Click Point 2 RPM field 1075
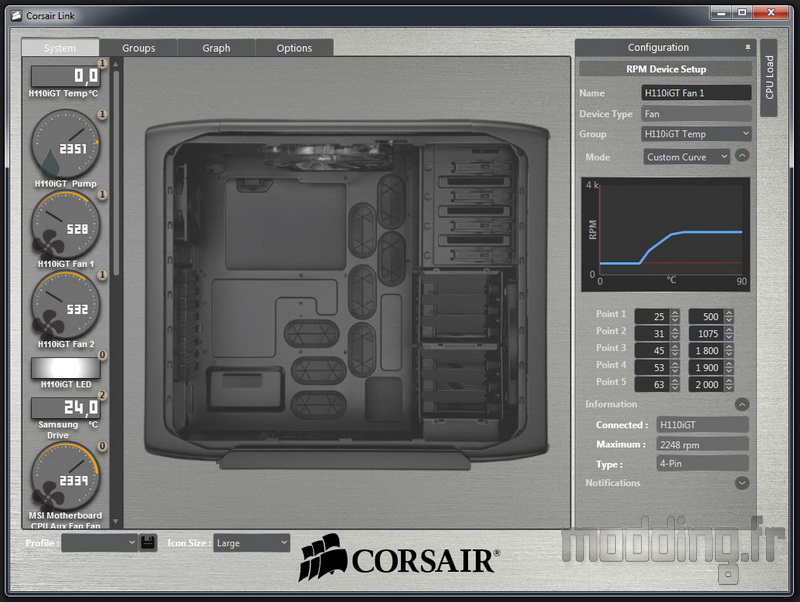 tap(707, 333)
